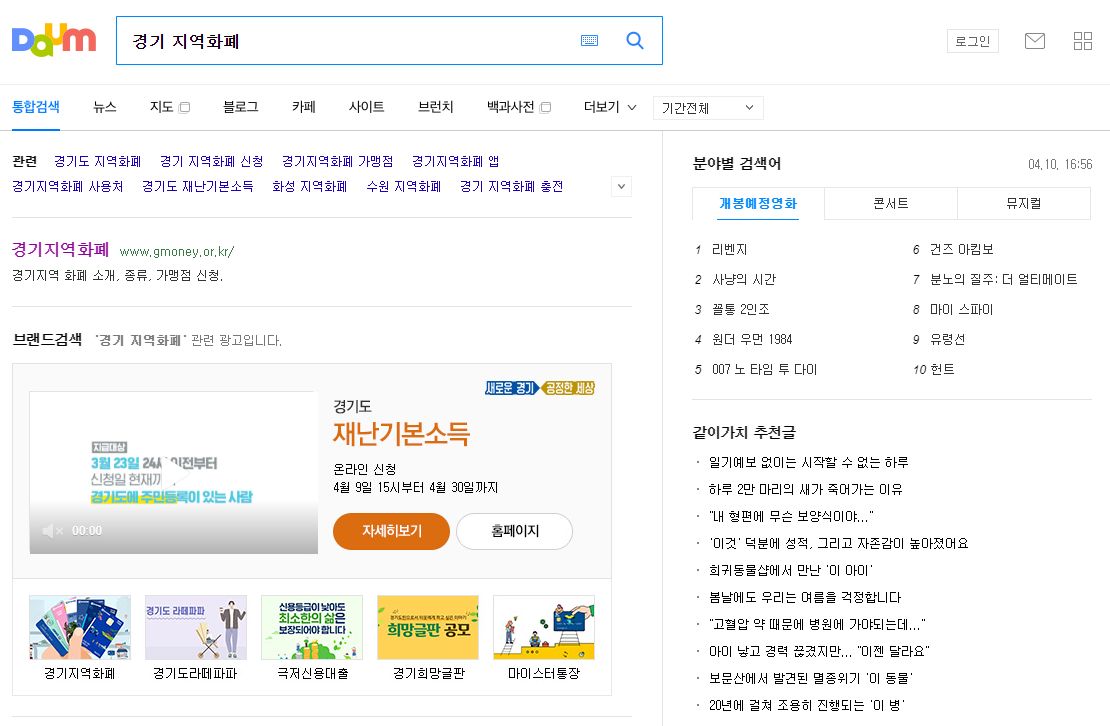Click ranked movie 꼴통 2인조

[x=740, y=309]
